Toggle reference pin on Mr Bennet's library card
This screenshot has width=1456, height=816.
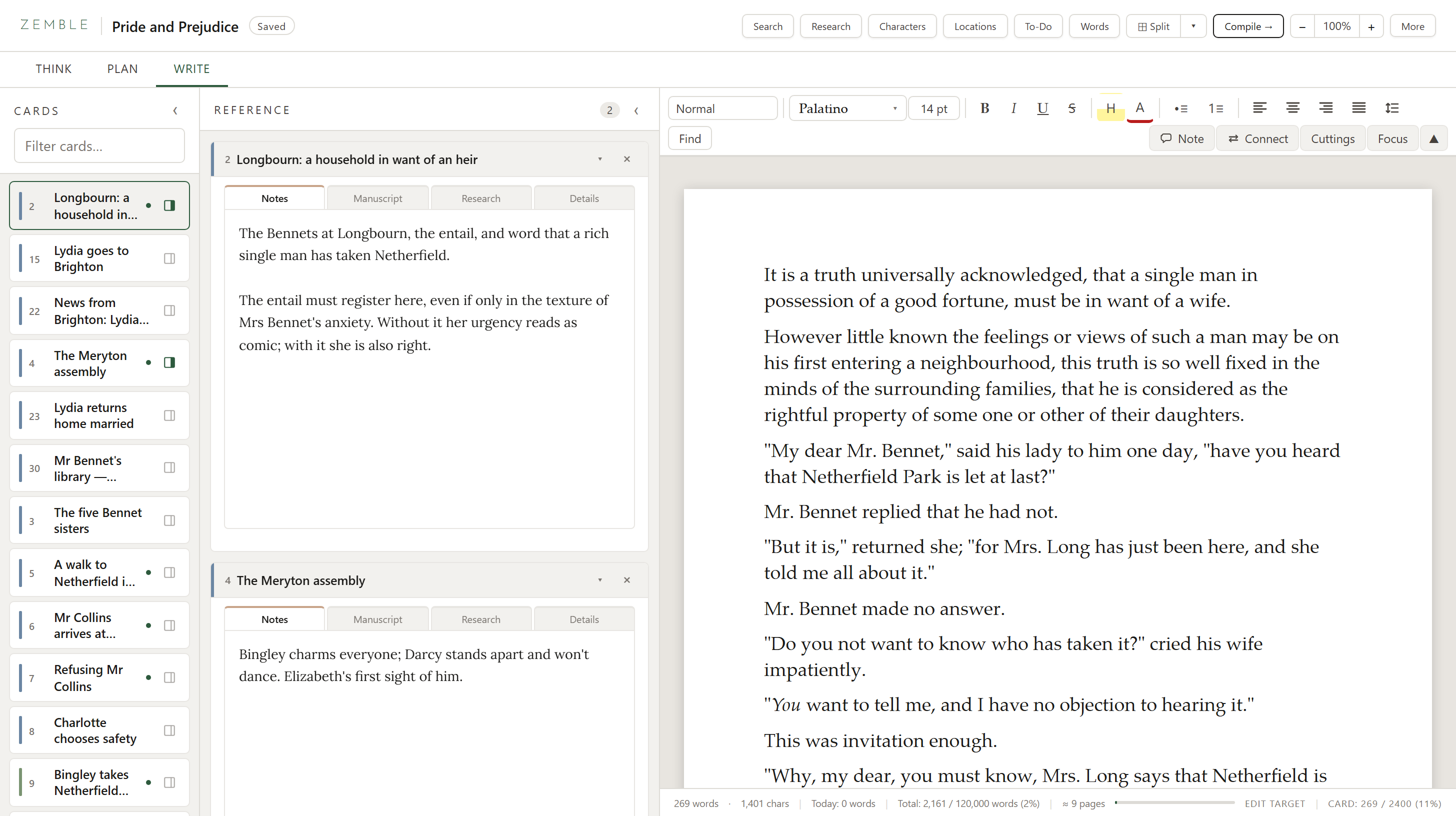tap(169, 467)
